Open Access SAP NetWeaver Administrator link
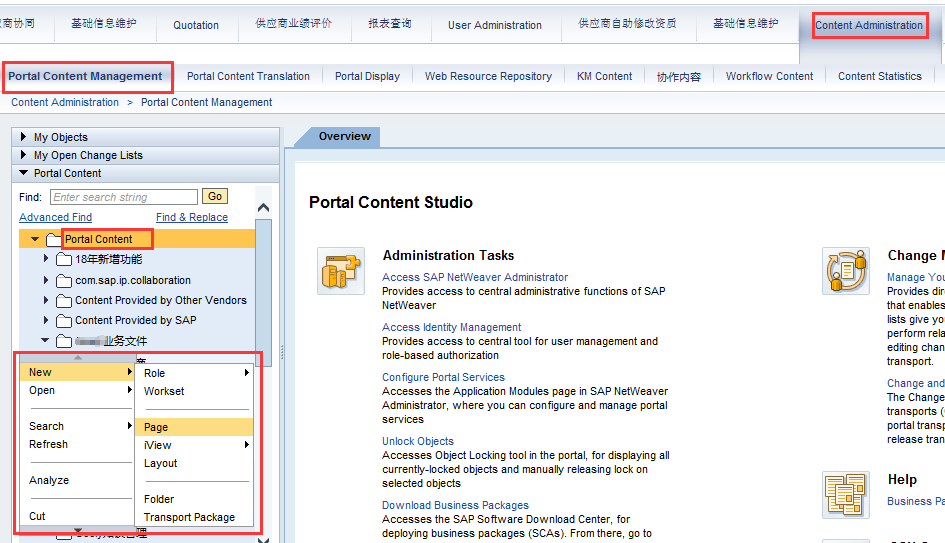 click(475, 277)
